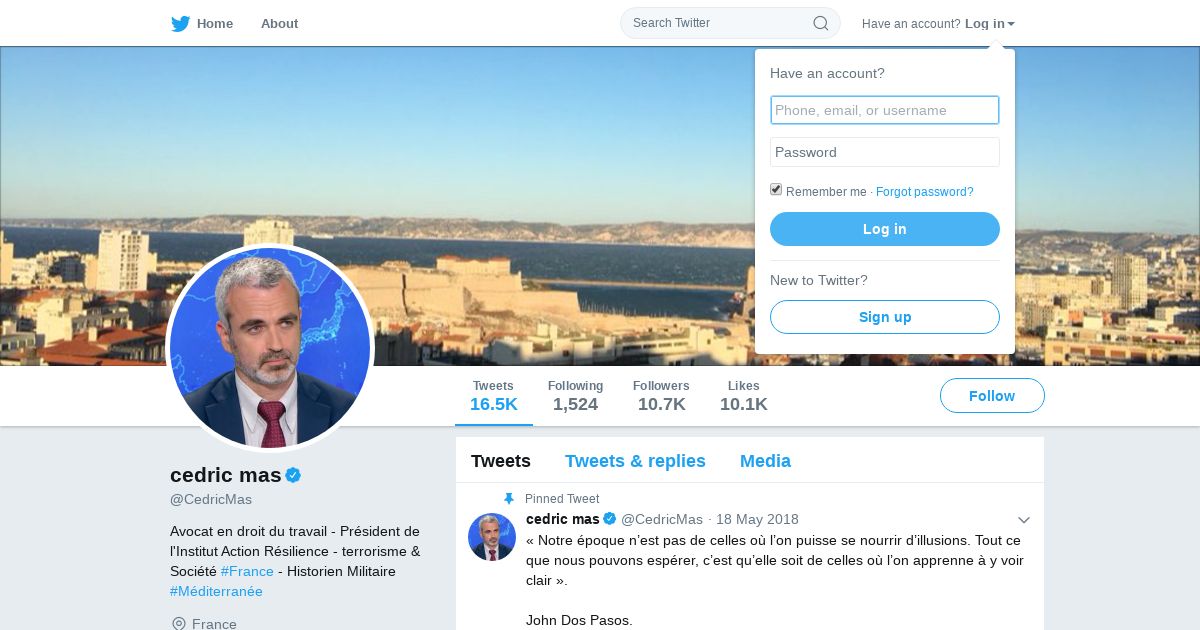Uncheck the Remember me checkbox
Image resolution: width=1200 pixels, height=630 pixels.
(776, 190)
